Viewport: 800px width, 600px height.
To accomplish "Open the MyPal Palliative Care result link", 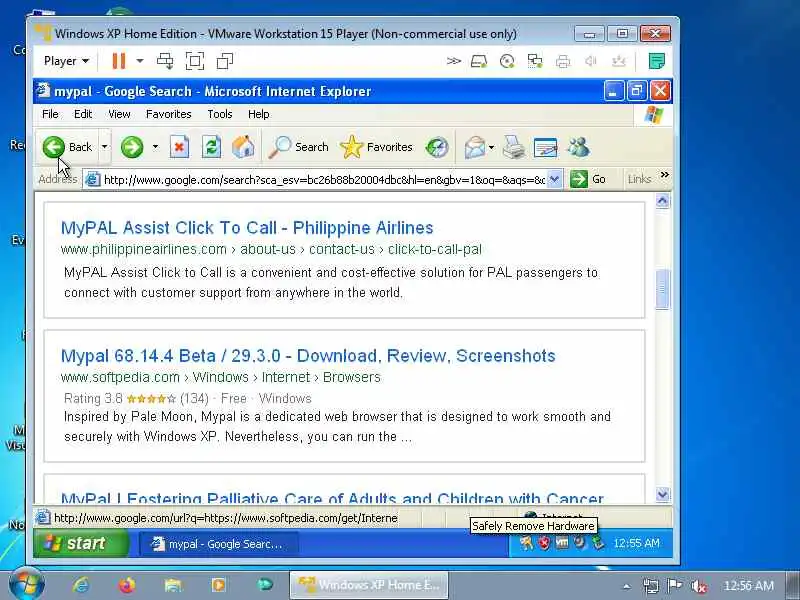I will coord(332,497).
